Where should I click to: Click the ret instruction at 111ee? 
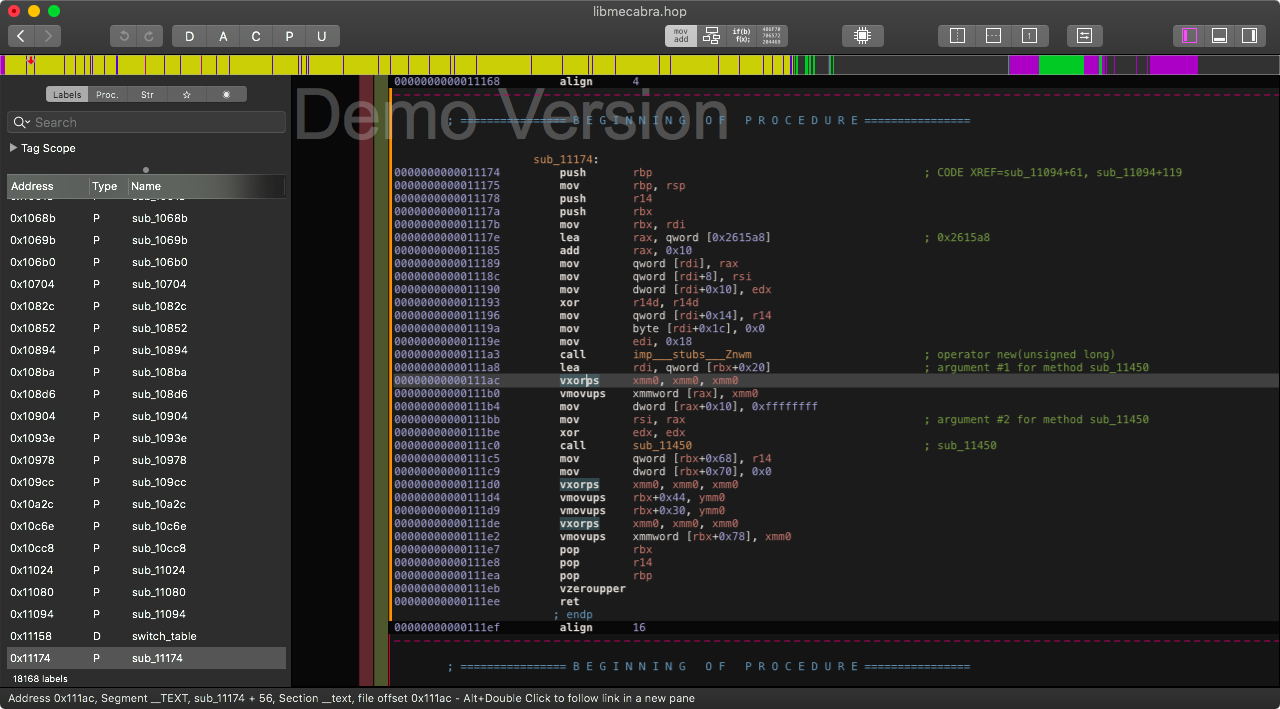[569, 602]
